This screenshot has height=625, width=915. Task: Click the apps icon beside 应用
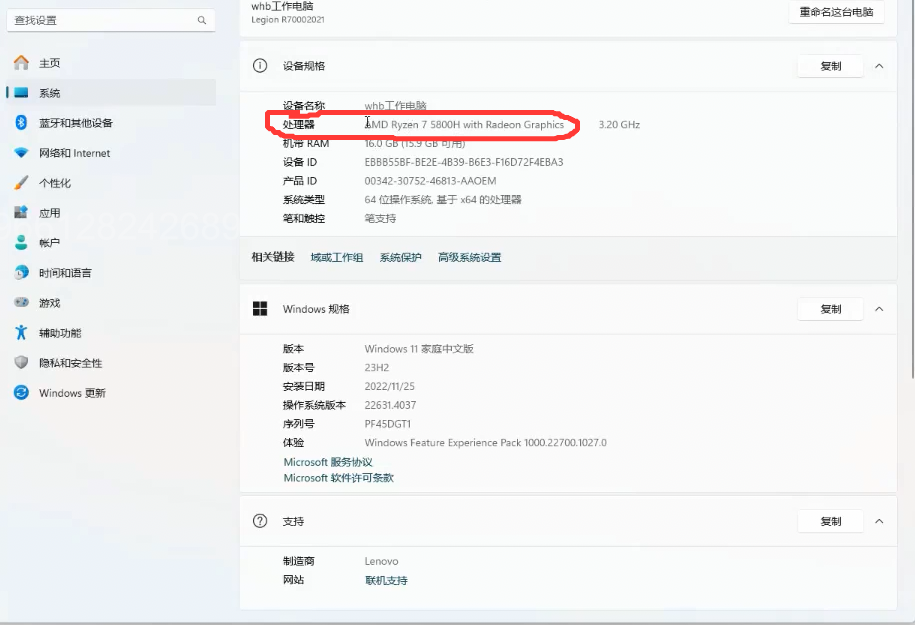click(21, 212)
